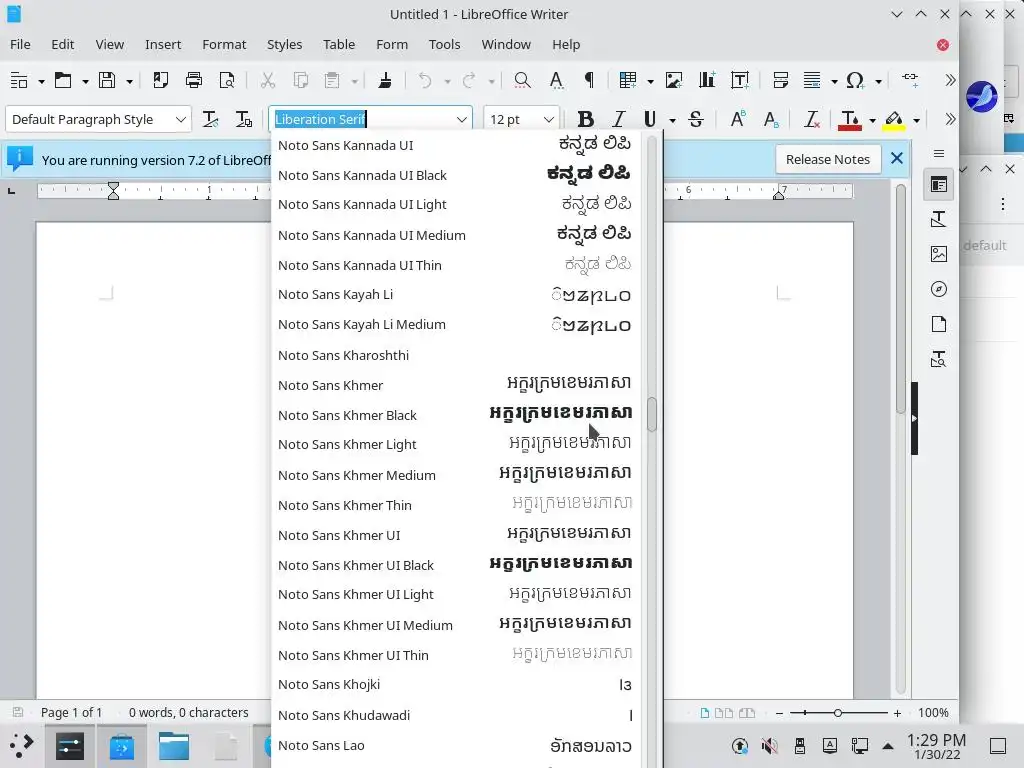Viewport: 1024px width, 768px height.
Task: Open the Templates/Open folder icon
Action: click(x=63, y=80)
